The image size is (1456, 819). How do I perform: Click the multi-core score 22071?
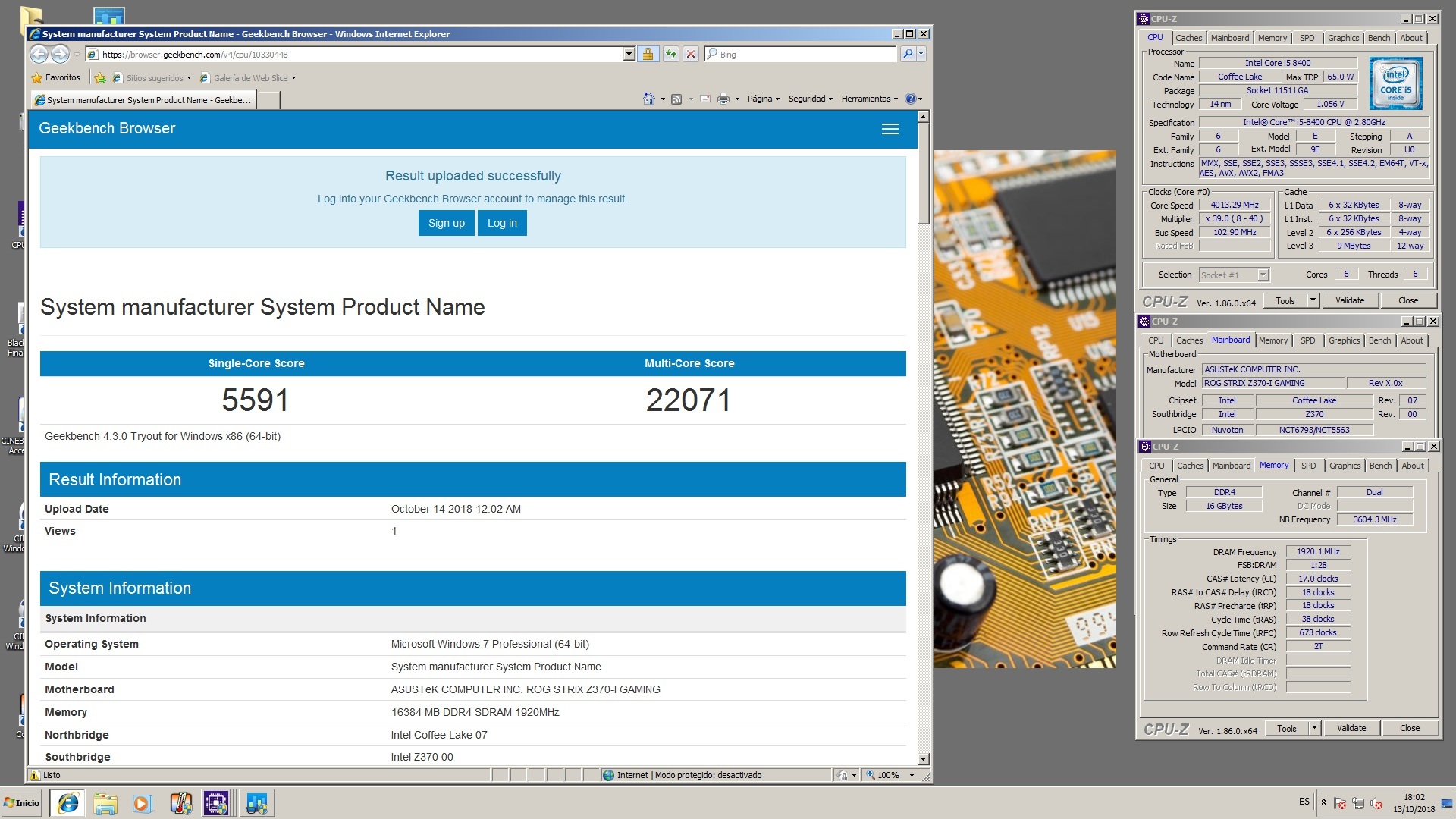pos(689,400)
